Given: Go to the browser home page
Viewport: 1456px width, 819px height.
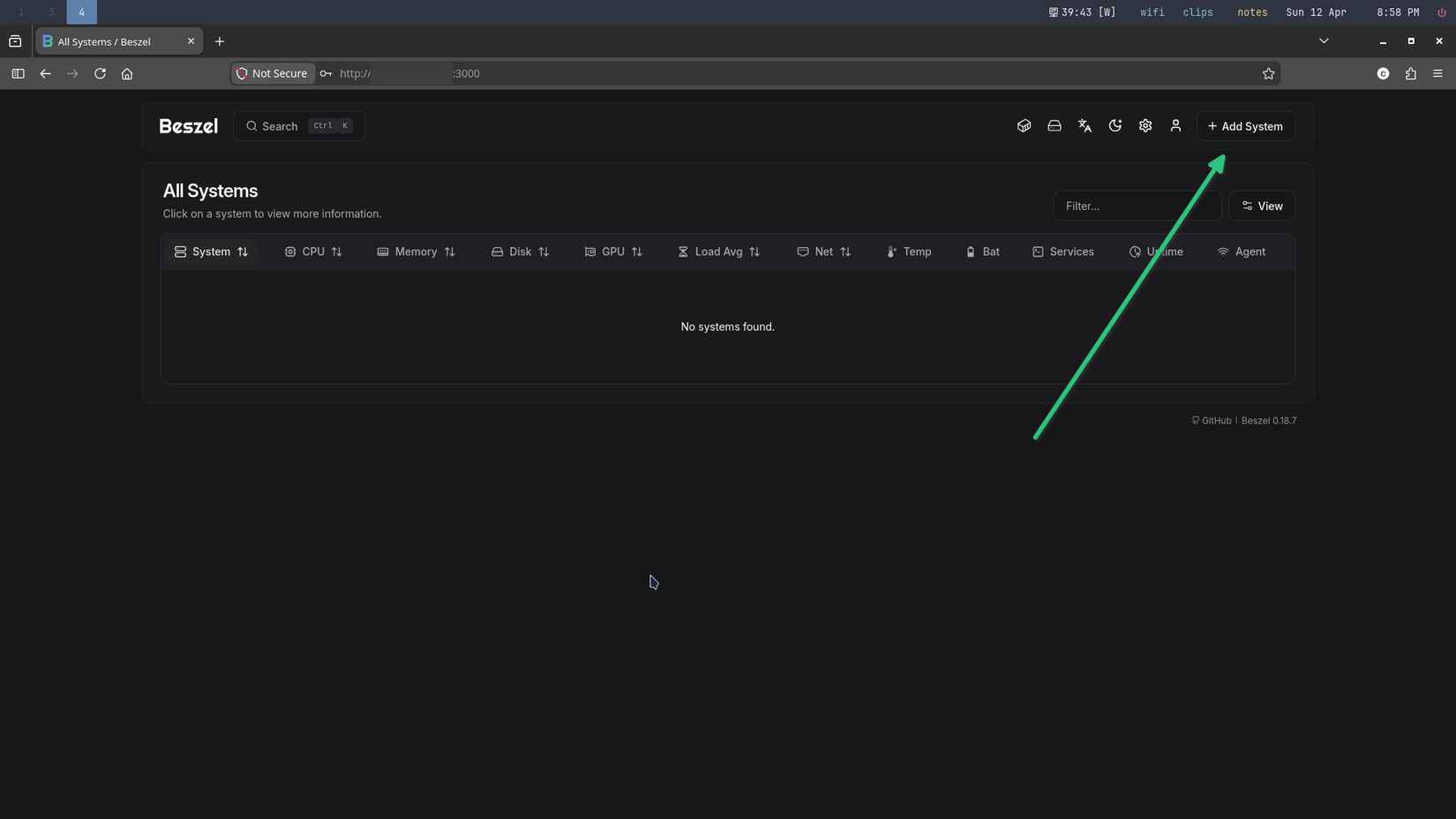Looking at the screenshot, I should pyautogui.click(x=127, y=74).
